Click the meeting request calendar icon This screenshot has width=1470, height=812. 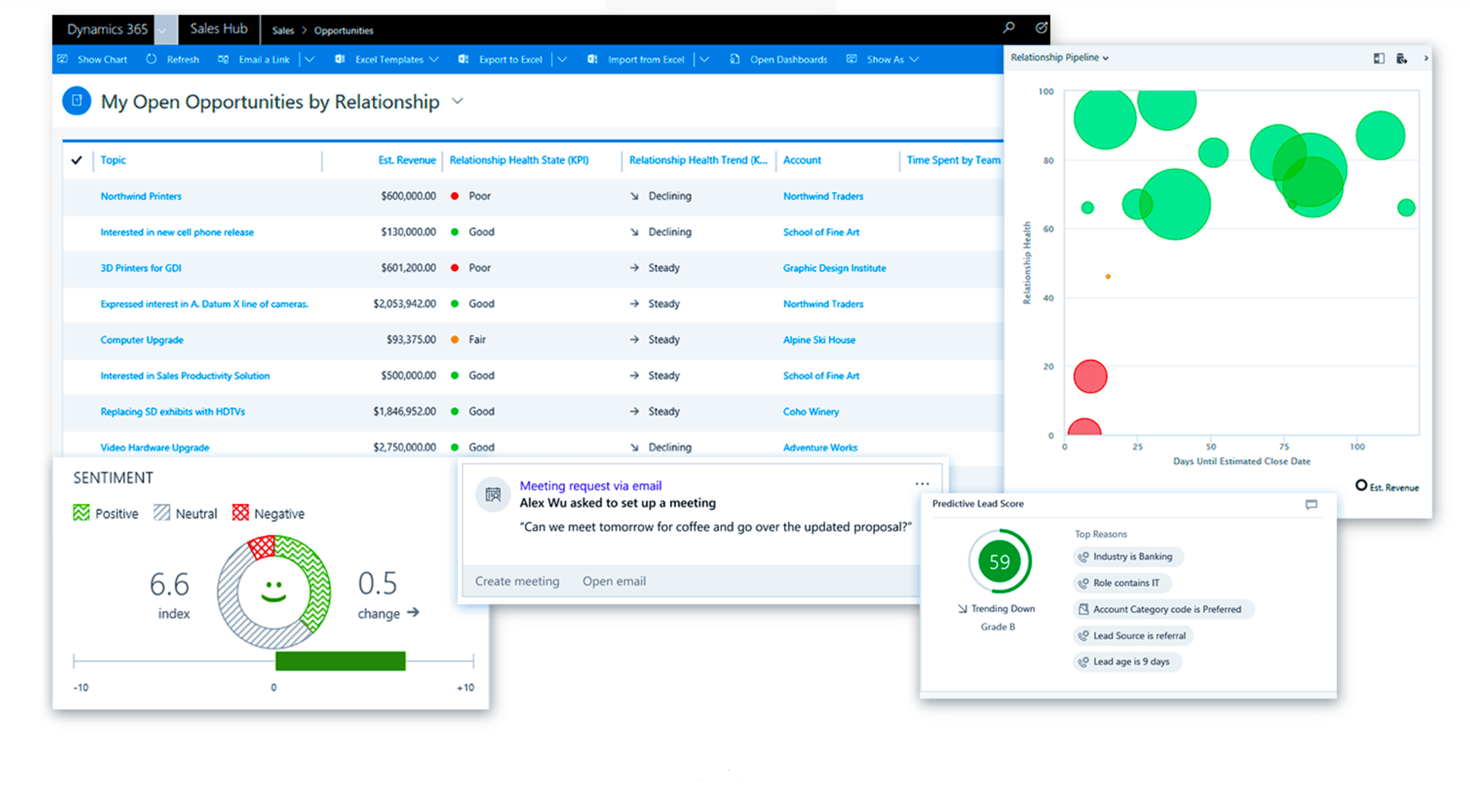[493, 494]
